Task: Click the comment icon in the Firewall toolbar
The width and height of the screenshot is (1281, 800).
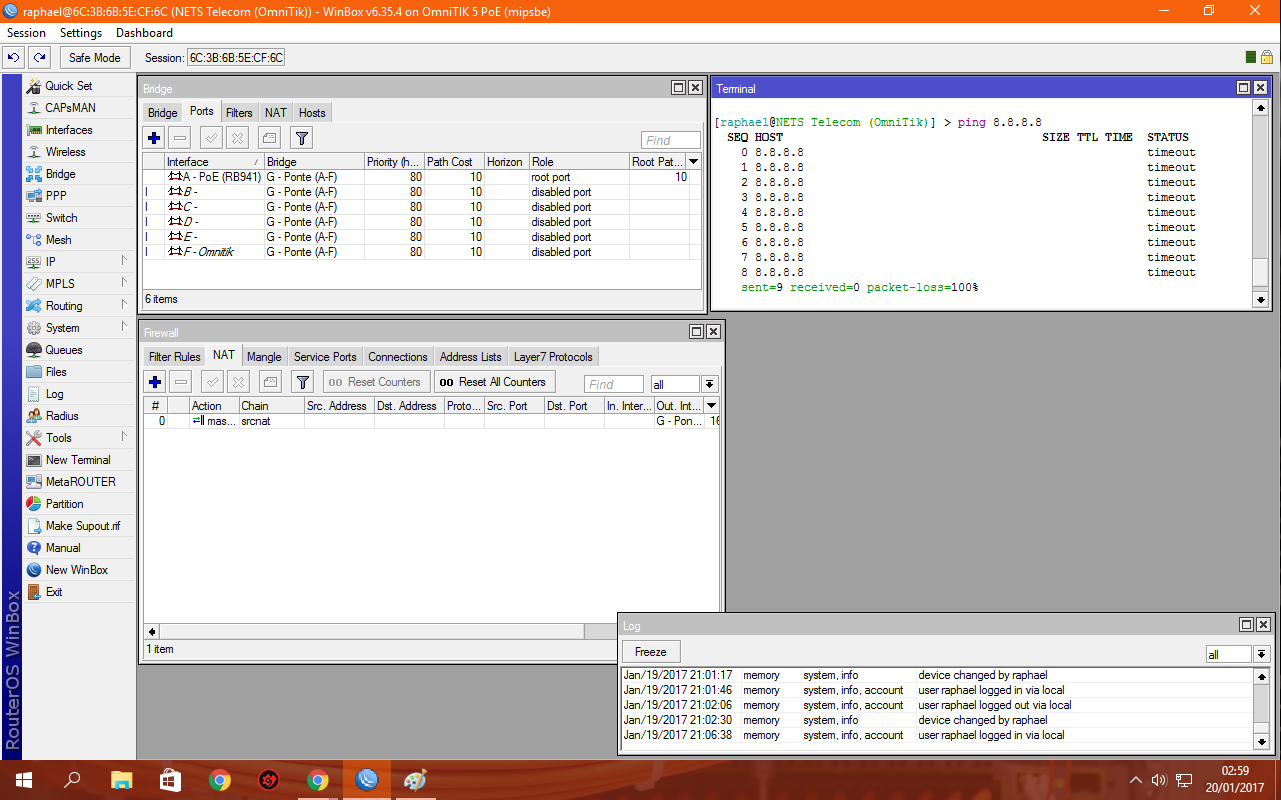Action: coord(270,382)
